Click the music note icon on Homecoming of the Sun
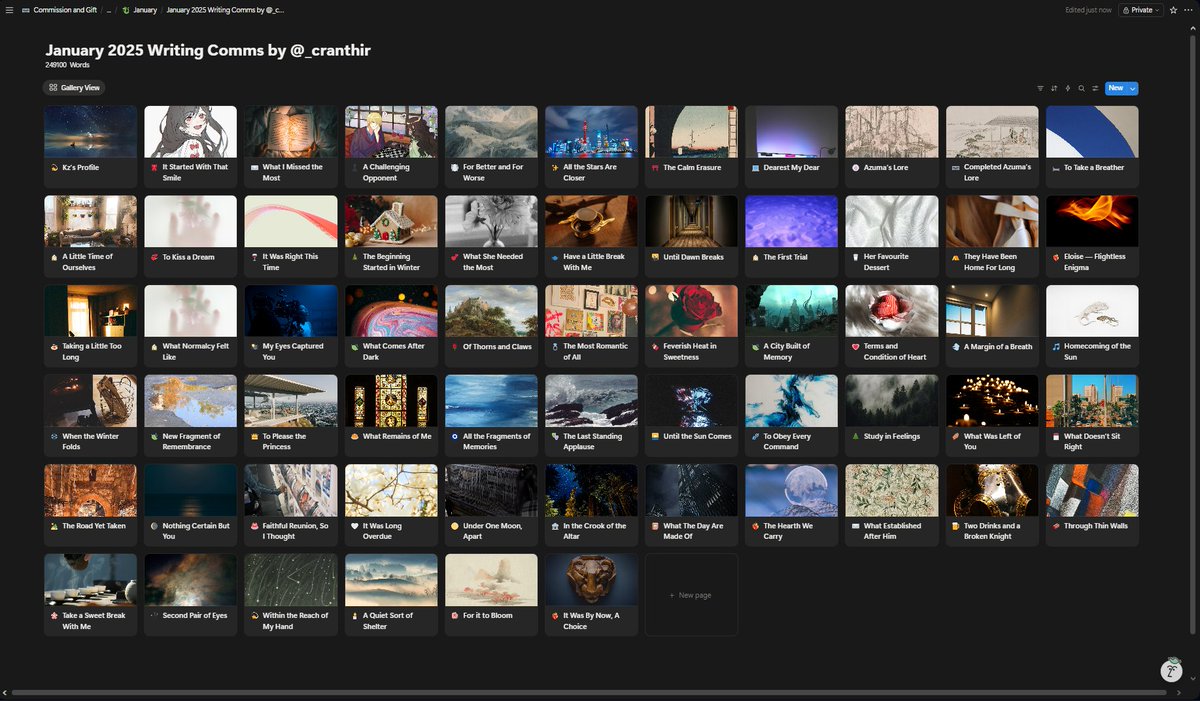This screenshot has width=1200, height=701. point(1056,346)
